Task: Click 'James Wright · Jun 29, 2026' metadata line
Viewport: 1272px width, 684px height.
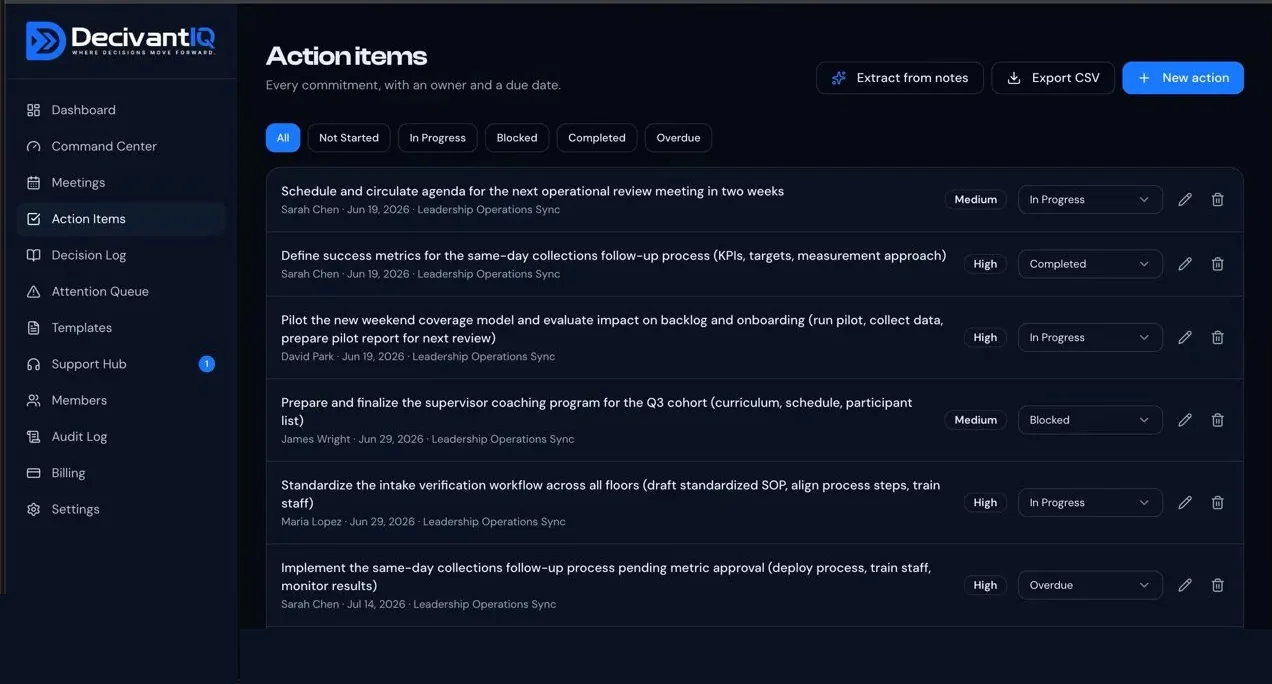Action: click(x=428, y=439)
